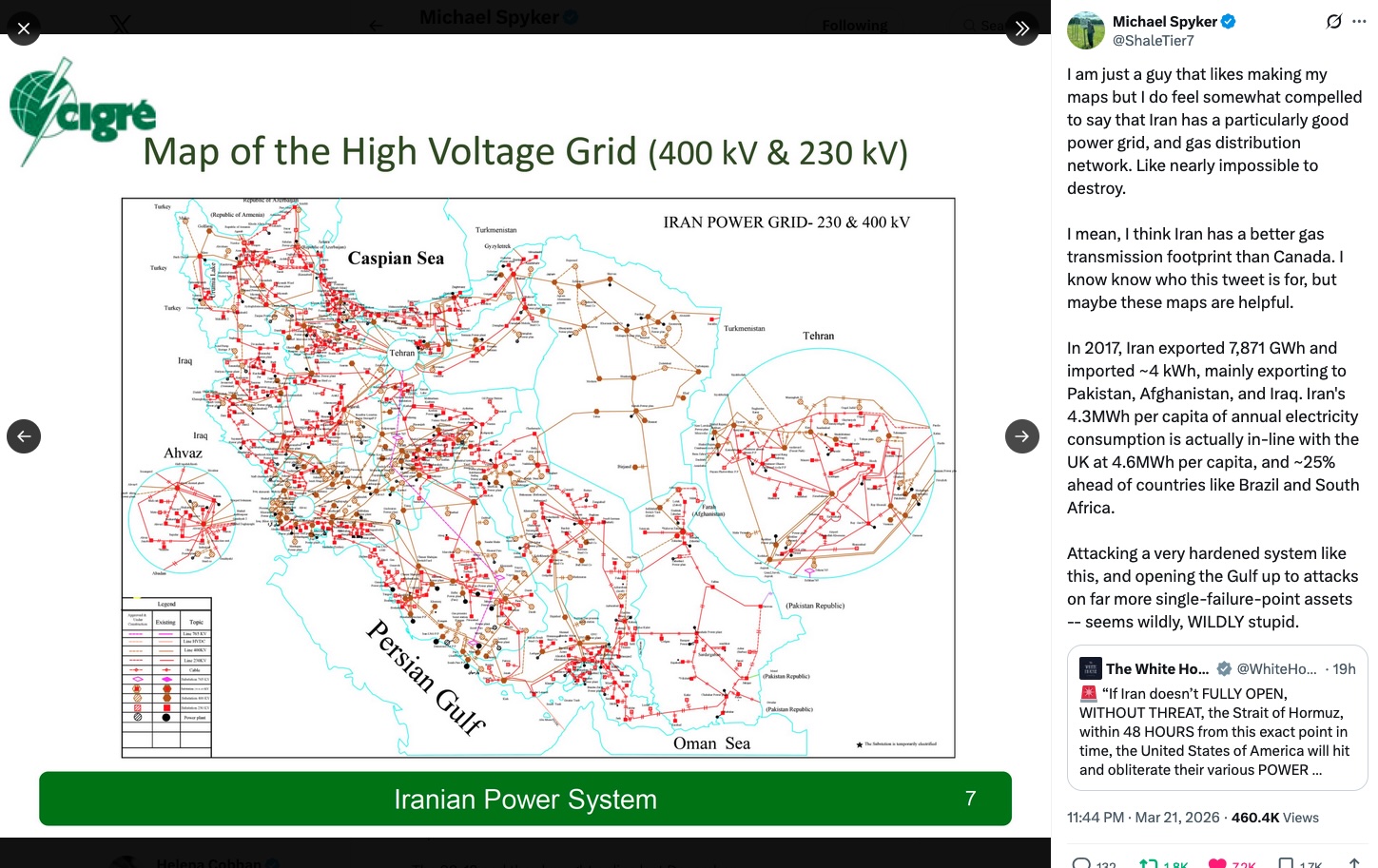The height and width of the screenshot is (868, 1378).
Task: Open Grok explain icon on the post
Action: point(1333,21)
